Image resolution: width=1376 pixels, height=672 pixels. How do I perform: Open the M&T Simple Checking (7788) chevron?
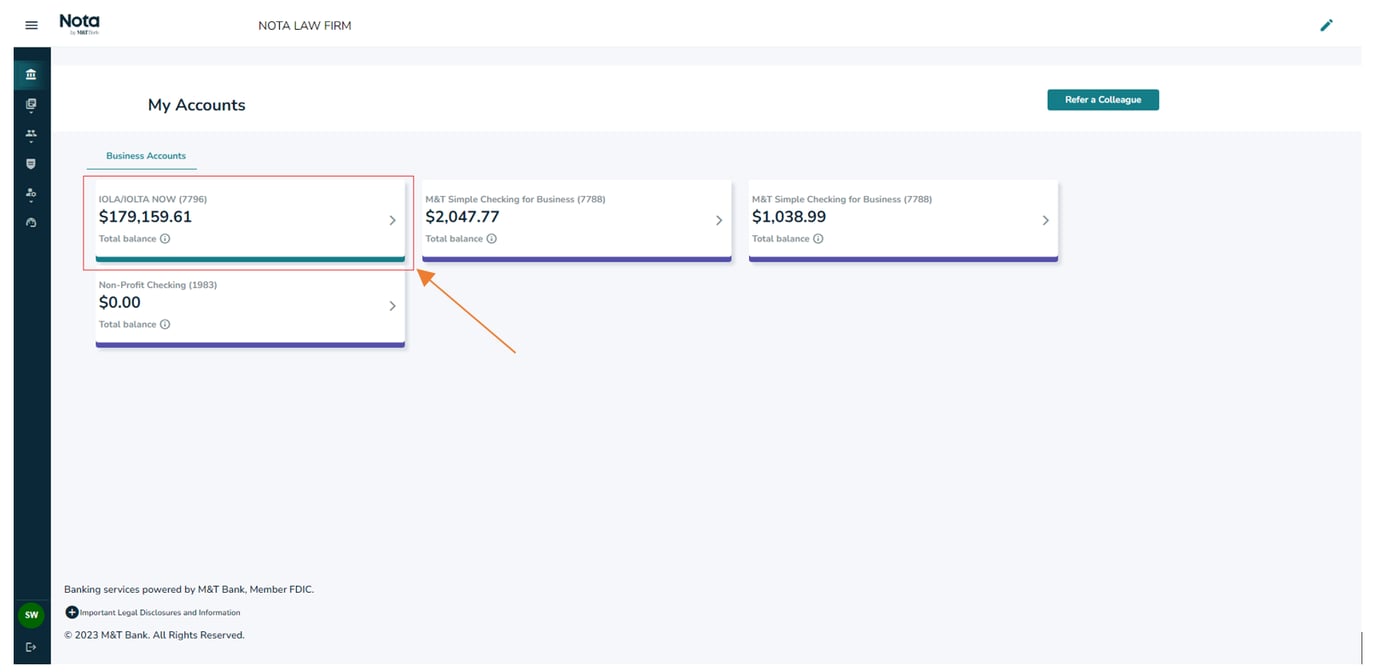click(719, 219)
